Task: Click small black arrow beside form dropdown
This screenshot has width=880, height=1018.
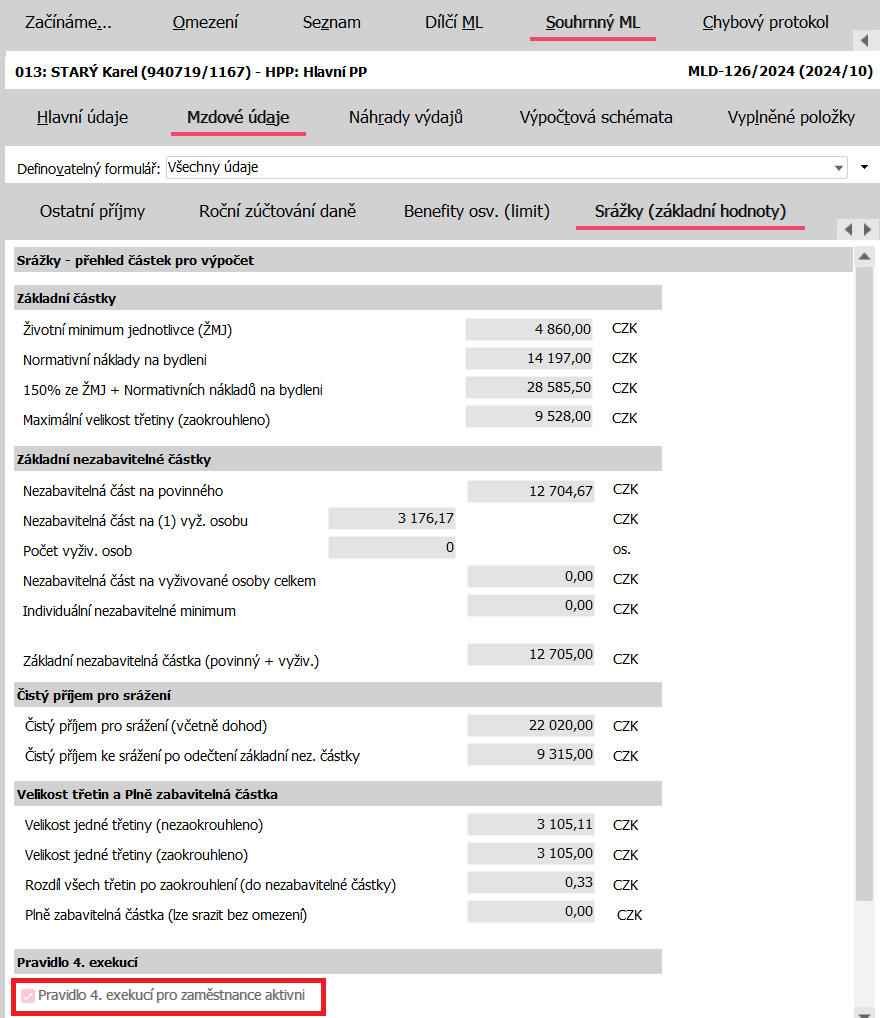Action: [x=865, y=168]
